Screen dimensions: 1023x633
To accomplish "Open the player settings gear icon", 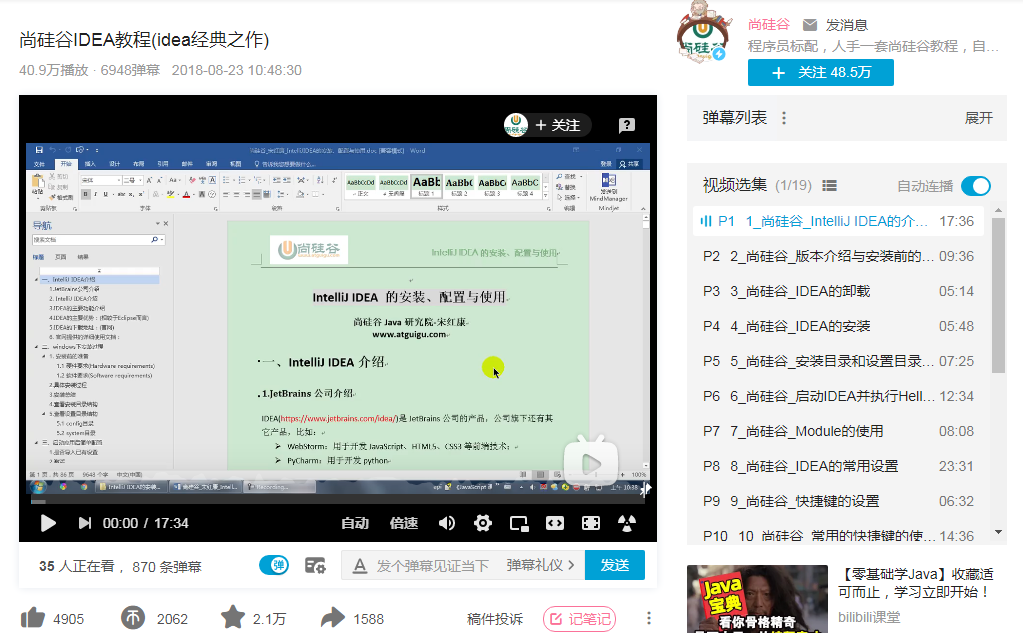I will click(x=481, y=522).
